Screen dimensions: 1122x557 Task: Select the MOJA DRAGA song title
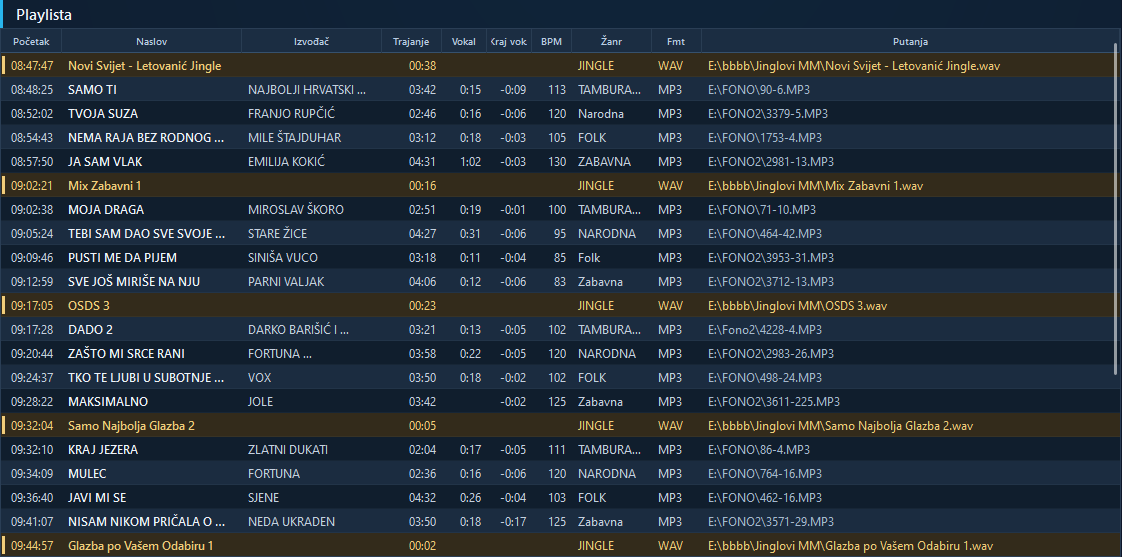106,210
